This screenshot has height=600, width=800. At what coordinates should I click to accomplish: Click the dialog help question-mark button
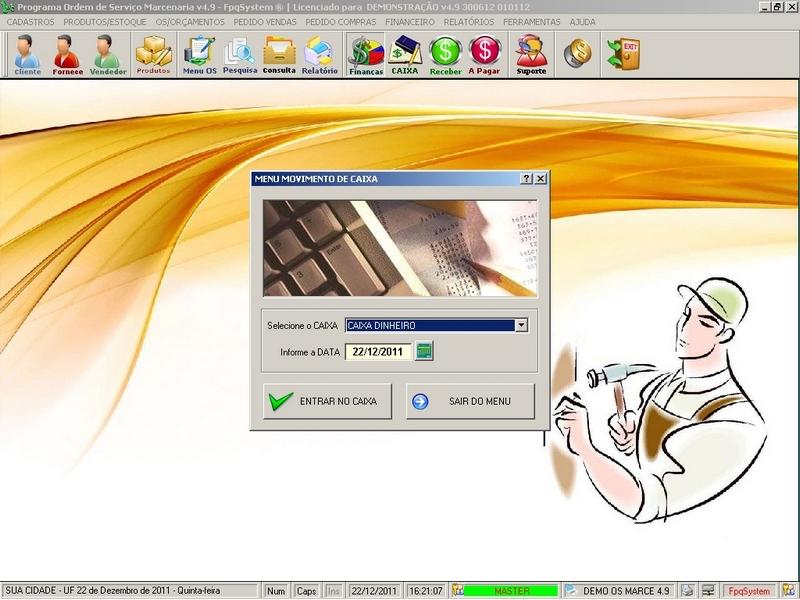pyautogui.click(x=527, y=179)
